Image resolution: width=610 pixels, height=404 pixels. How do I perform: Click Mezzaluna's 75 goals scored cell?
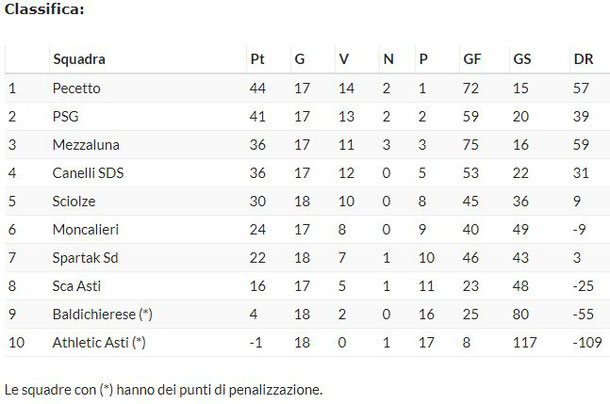tap(470, 145)
